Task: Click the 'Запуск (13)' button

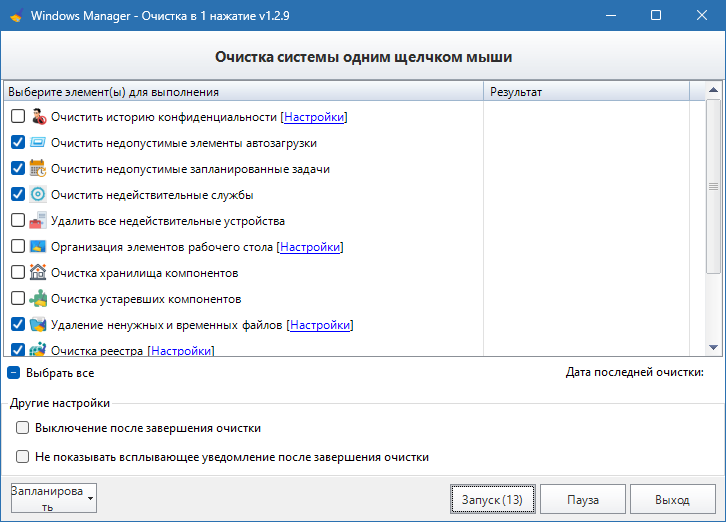Action: [493, 499]
